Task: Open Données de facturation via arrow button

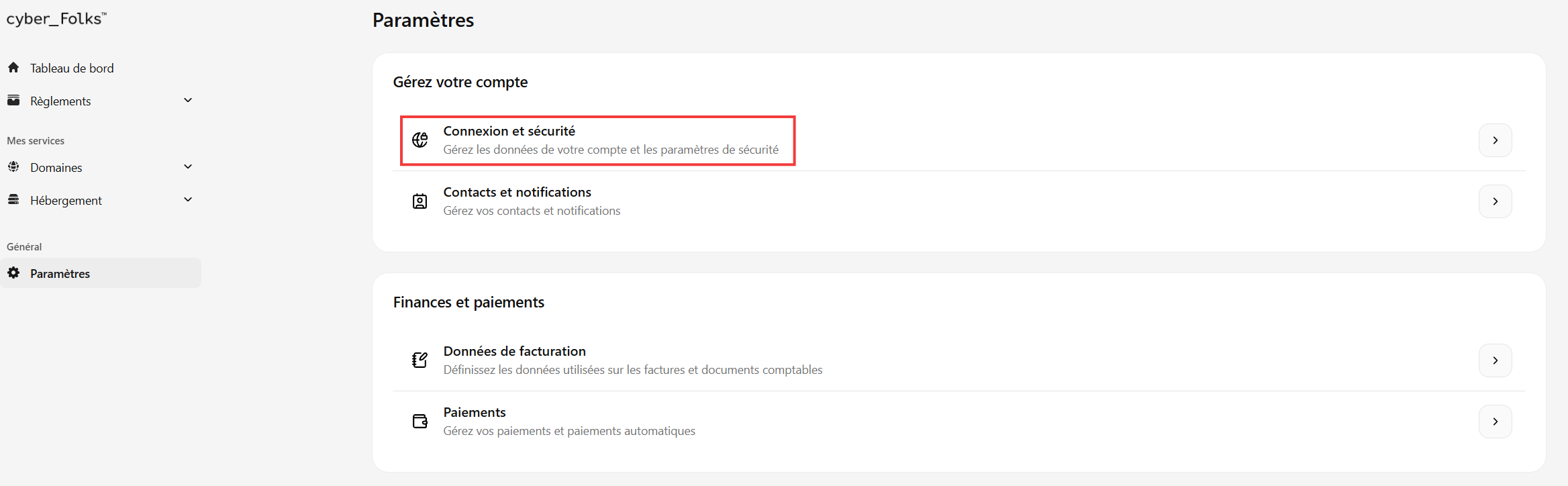Action: [x=1496, y=360]
